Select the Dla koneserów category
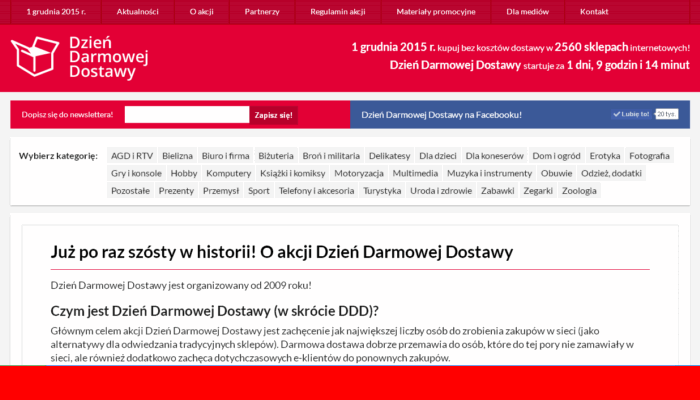The width and height of the screenshot is (700, 400). coord(494,156)
